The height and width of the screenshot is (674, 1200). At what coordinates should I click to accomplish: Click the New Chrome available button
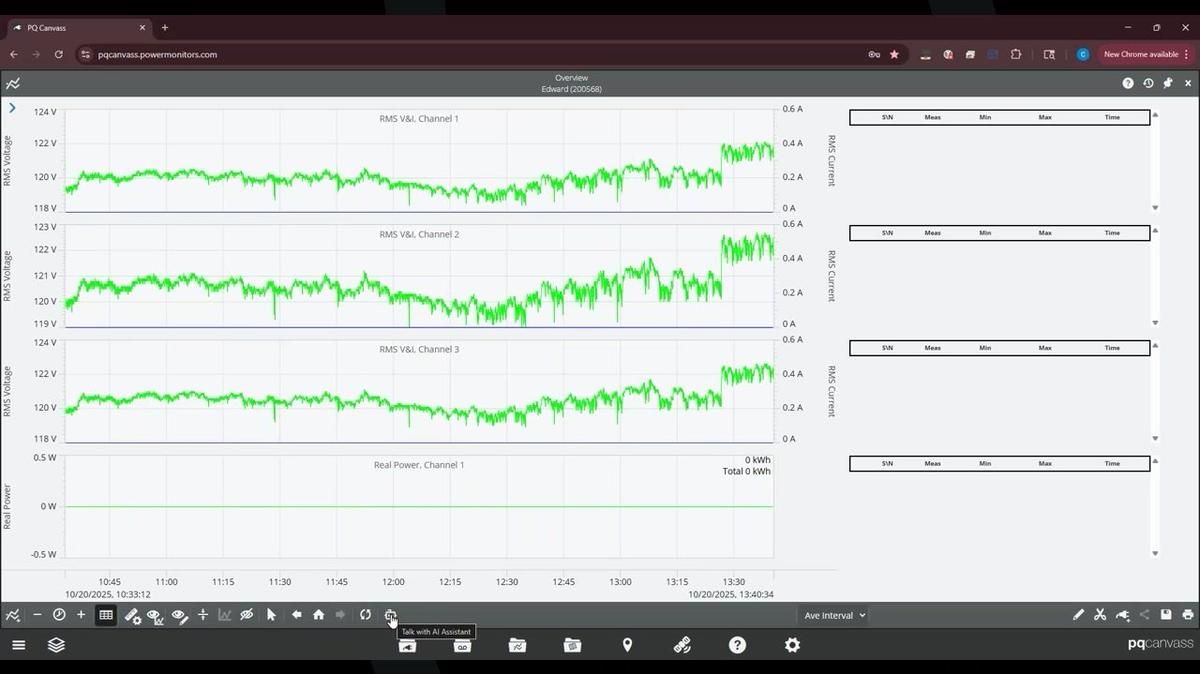pos(1144,54)
